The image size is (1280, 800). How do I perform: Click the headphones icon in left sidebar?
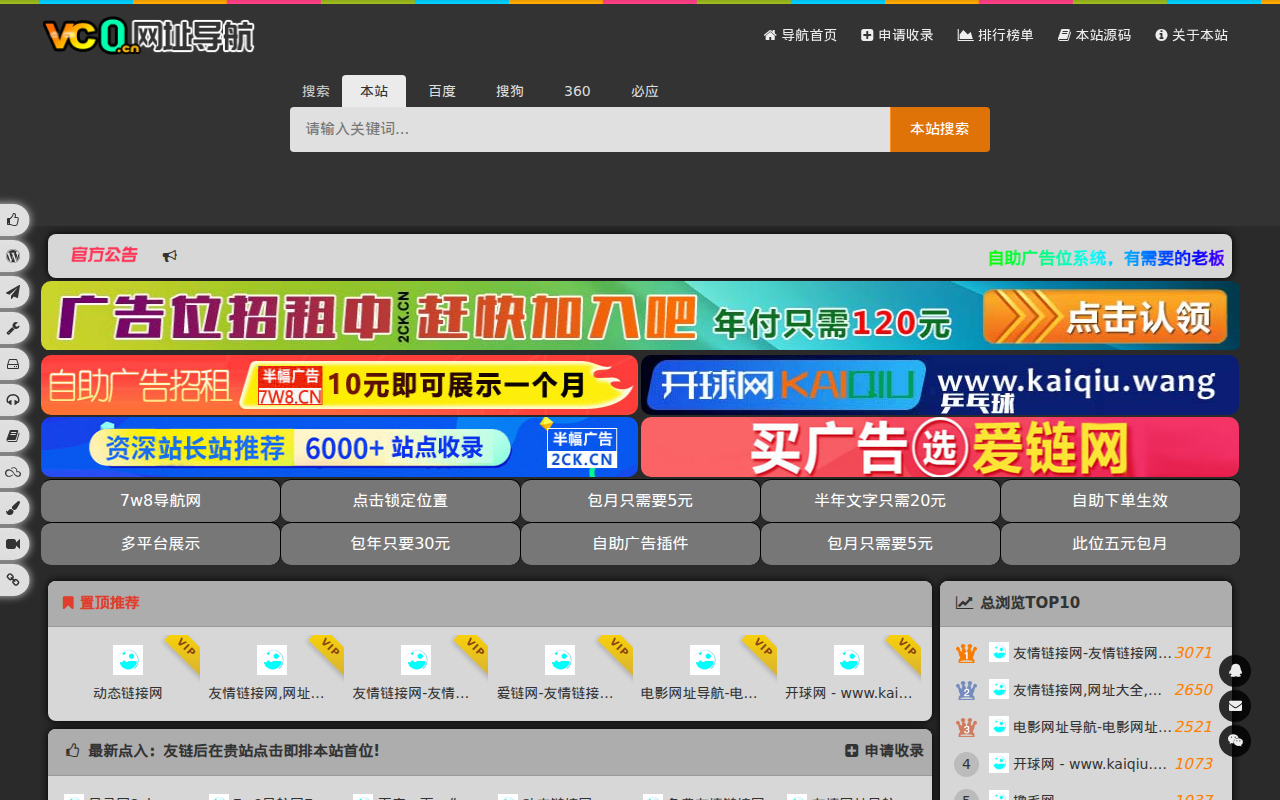click(x=13, y=400)
